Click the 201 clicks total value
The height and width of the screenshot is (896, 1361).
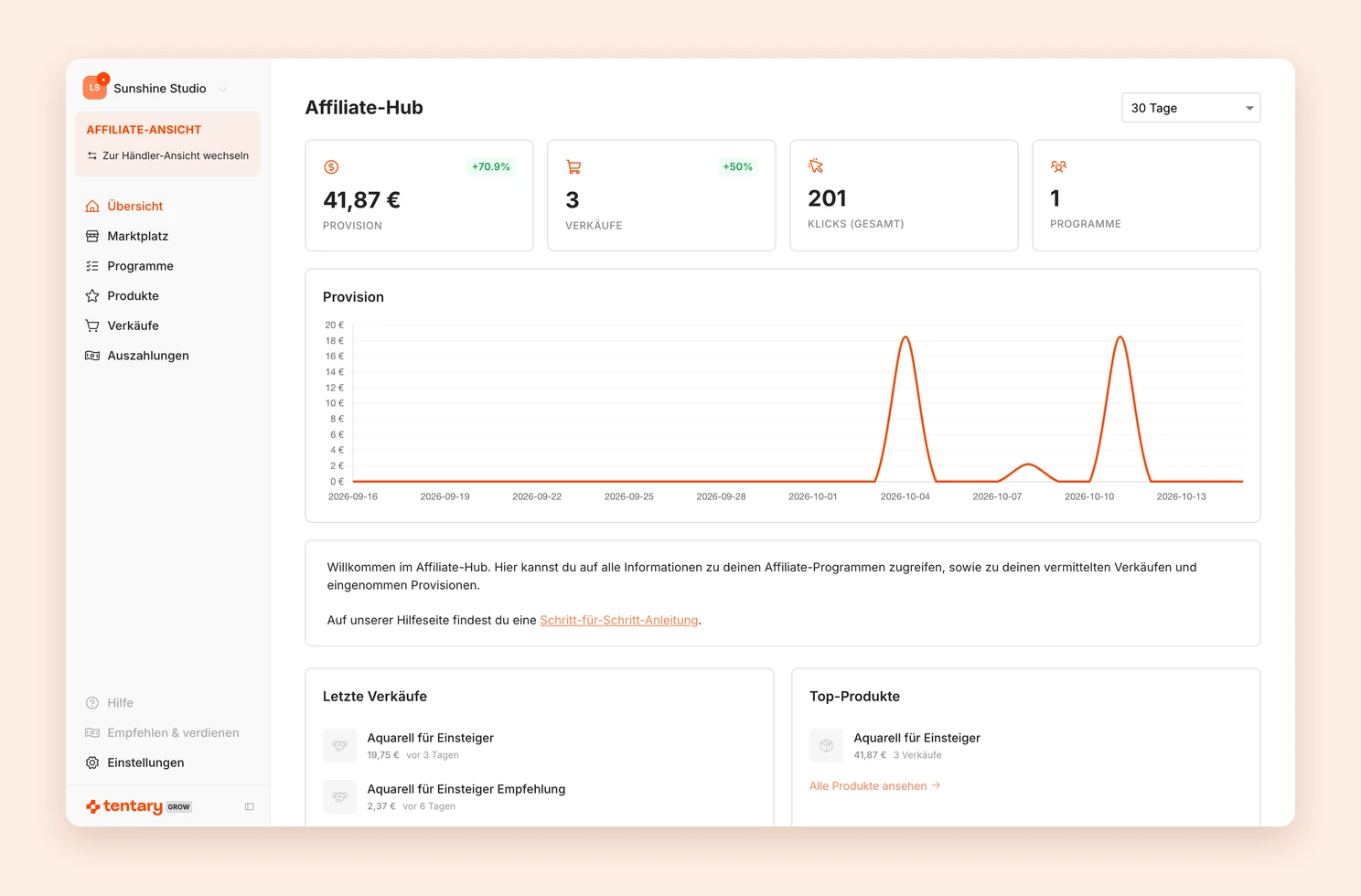pyautogui.click(x=828, y=197)
